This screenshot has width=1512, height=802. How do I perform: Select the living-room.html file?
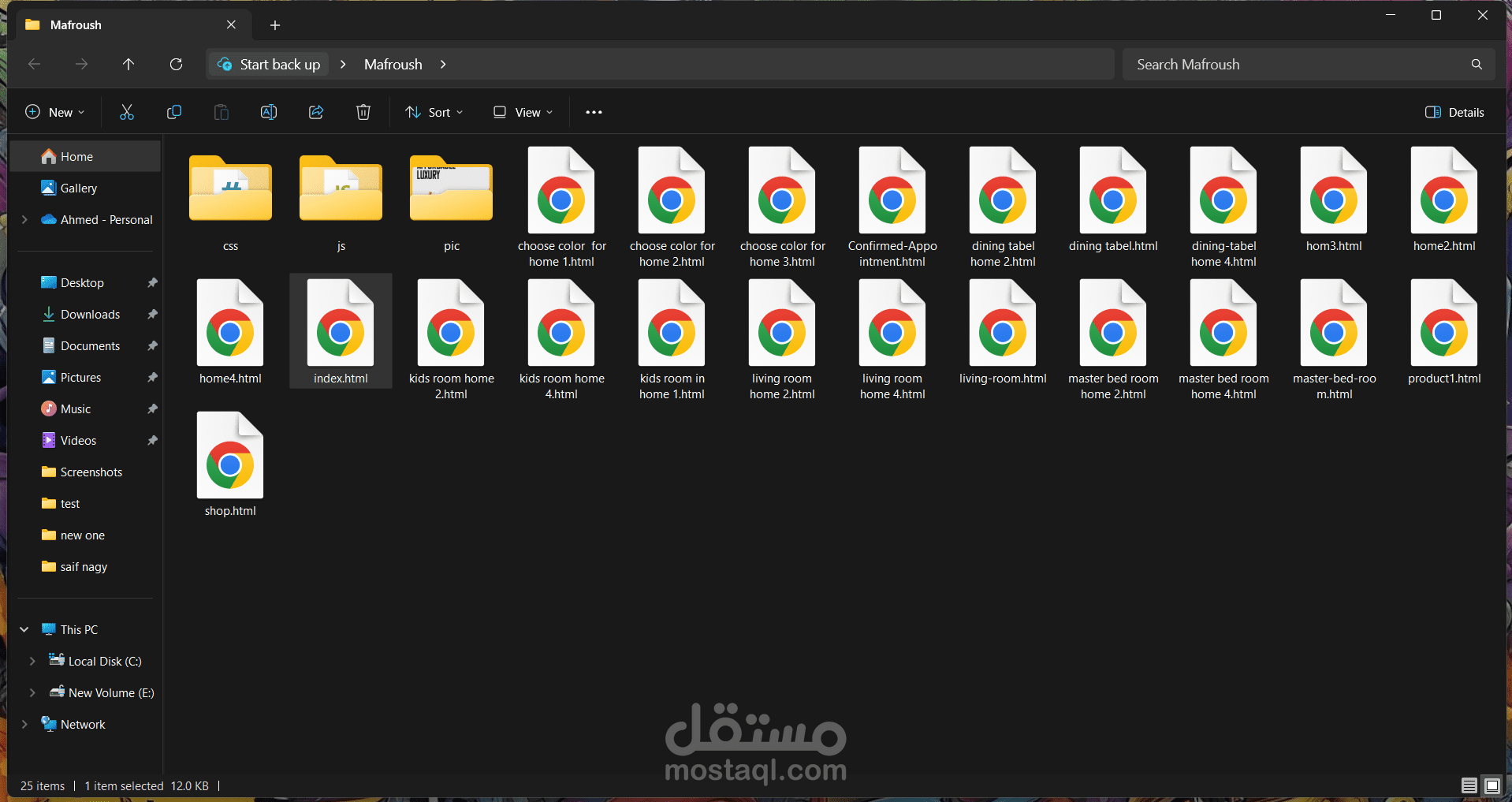(1003, 331)
